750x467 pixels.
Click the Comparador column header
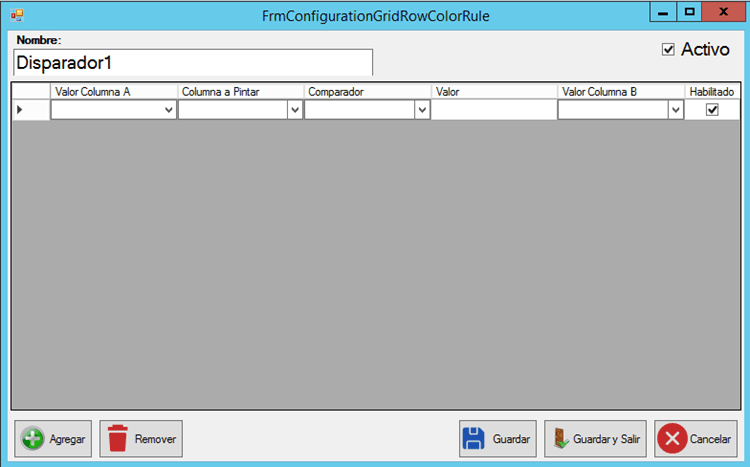click(x=367, y=91)
